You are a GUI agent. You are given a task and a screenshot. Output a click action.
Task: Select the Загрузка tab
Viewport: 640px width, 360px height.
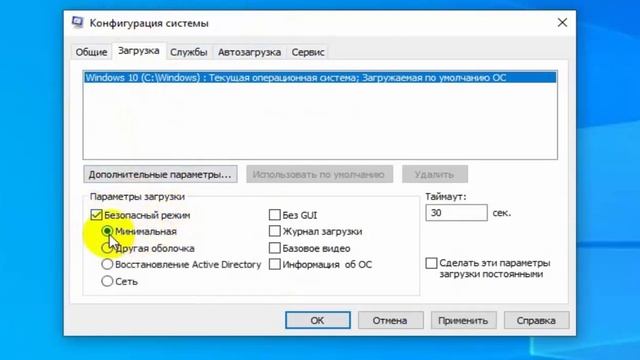139,51
